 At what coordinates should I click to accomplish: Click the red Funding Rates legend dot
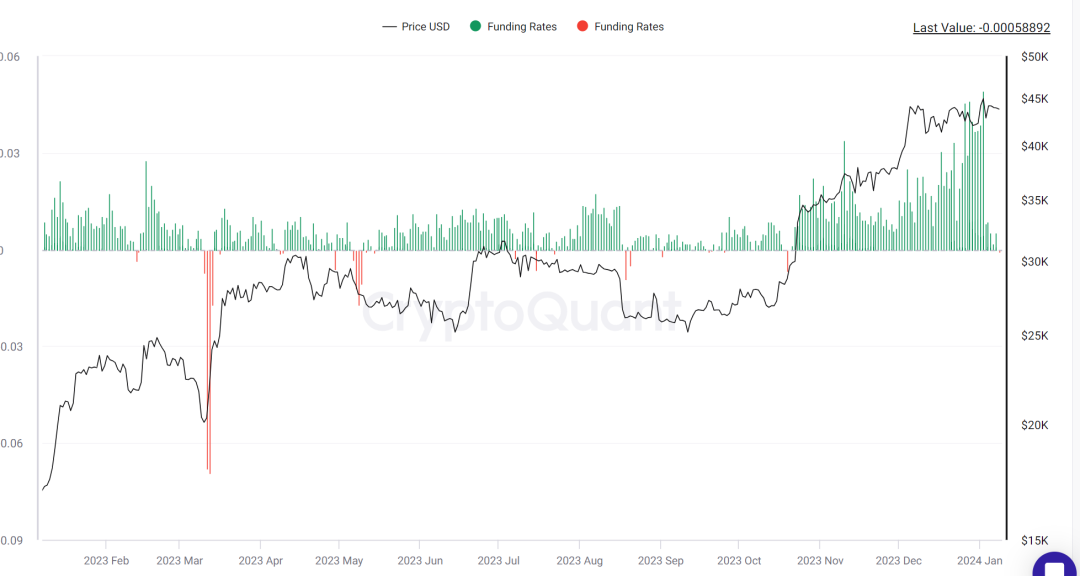coord(582,27)
